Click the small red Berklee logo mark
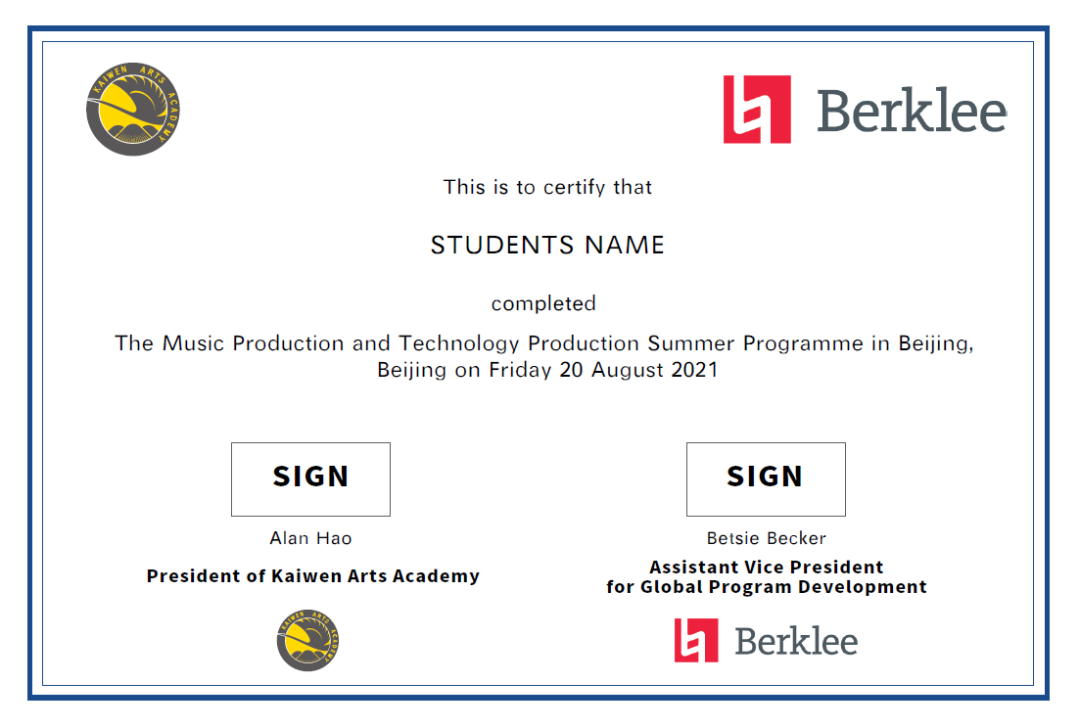This screenshot has height=728, width=1080. (x=696, y=641)
